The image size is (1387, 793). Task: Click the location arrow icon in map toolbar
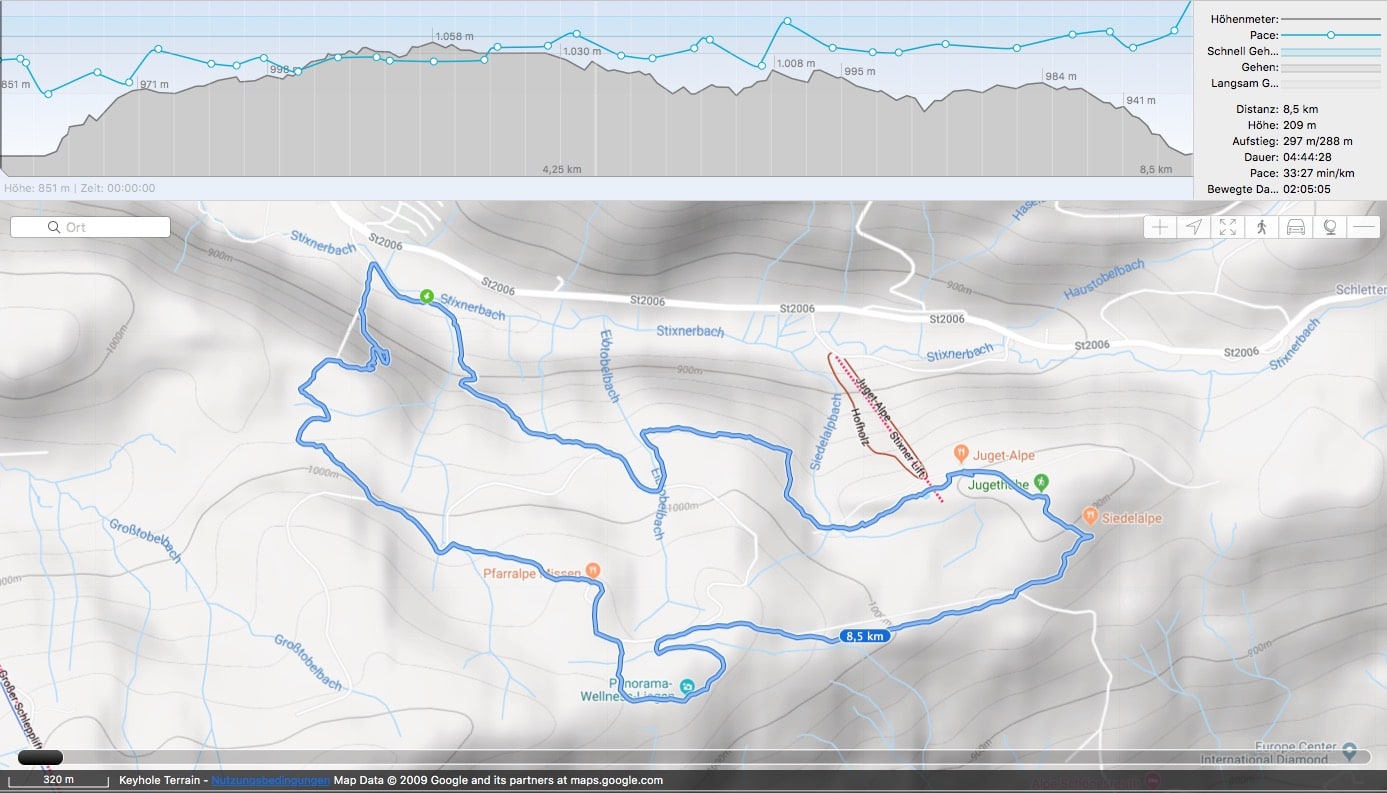coord(1194,227)
